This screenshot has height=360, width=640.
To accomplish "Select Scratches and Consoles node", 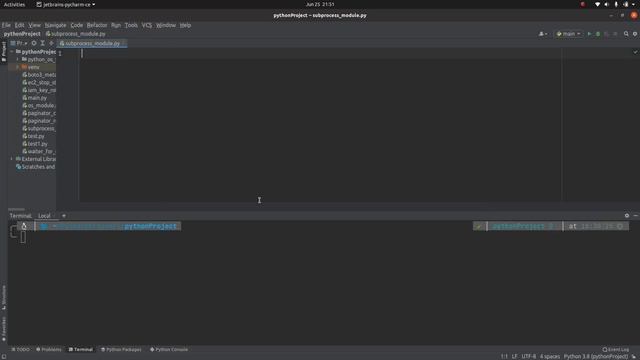I will click(x=36, y=167).
